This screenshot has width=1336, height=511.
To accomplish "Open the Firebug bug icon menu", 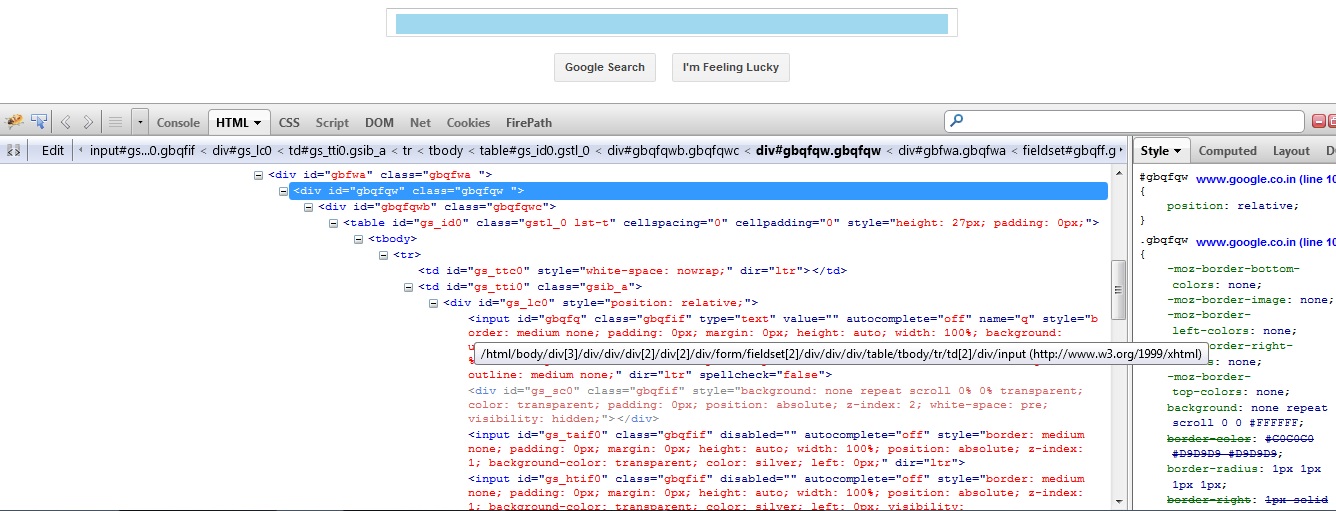I will [14, 122].
